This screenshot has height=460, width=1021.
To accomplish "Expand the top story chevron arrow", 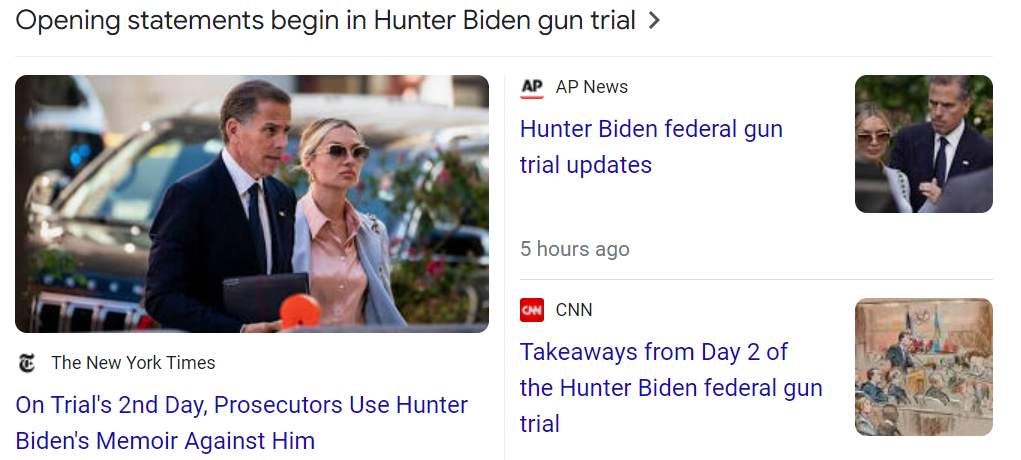I will tap(655, 21).
